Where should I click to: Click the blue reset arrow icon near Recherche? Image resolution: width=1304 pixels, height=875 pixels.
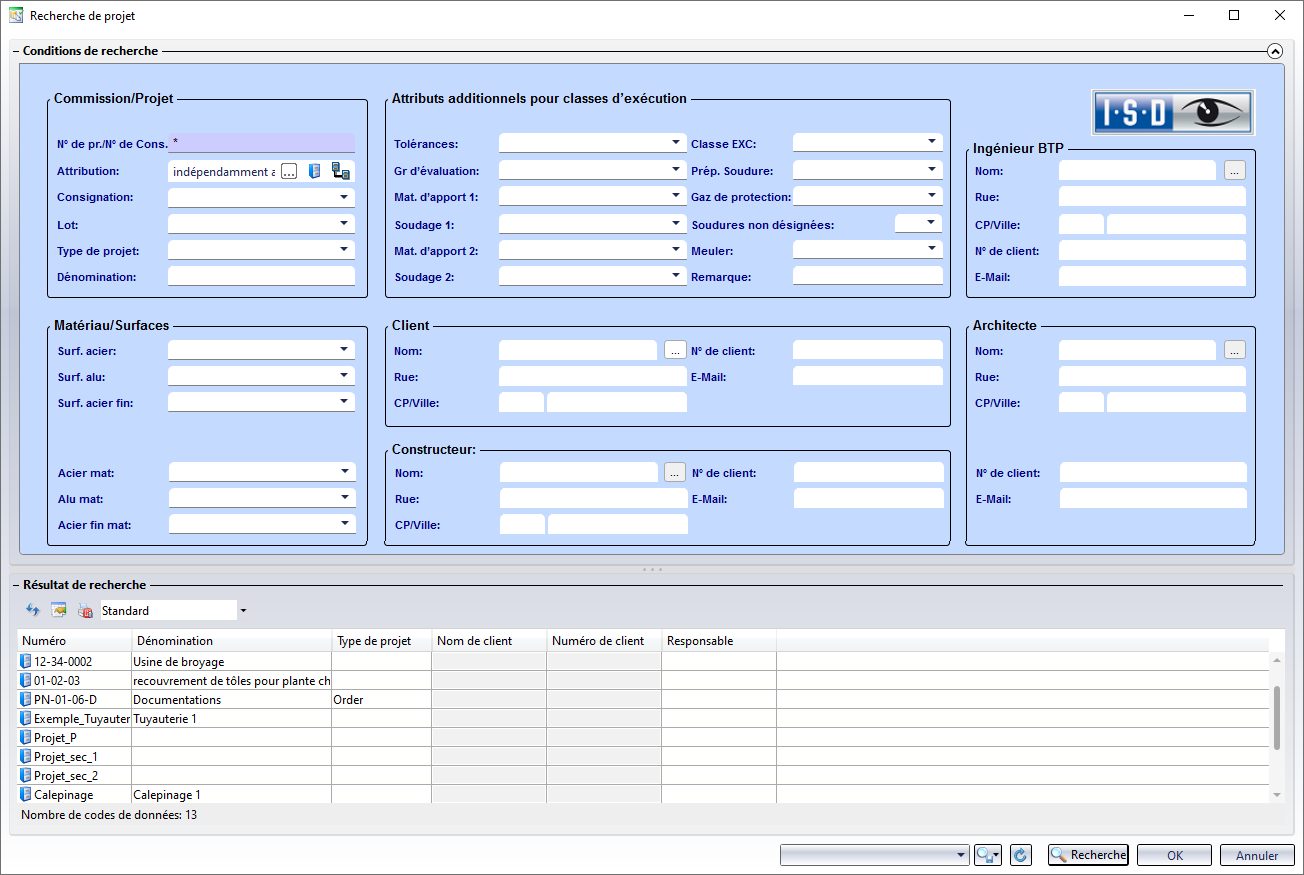[x=1020, y=855]
